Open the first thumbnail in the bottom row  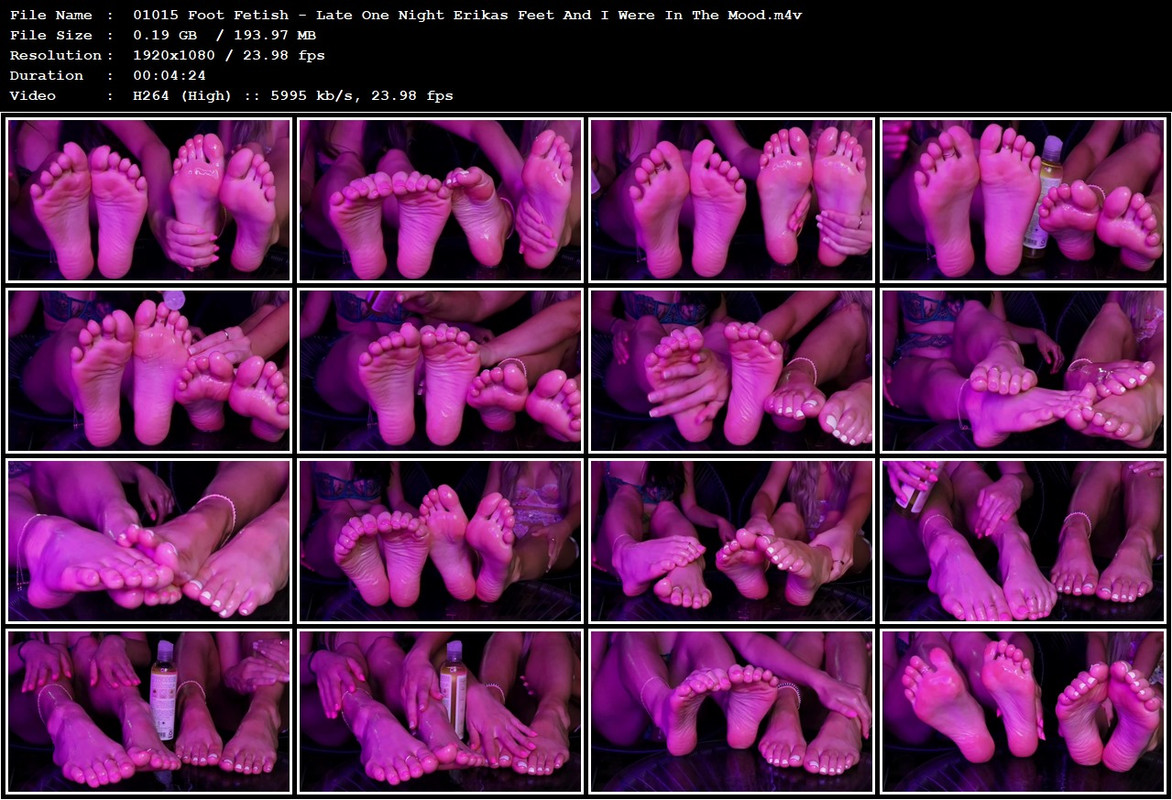(x=149, y=712)
